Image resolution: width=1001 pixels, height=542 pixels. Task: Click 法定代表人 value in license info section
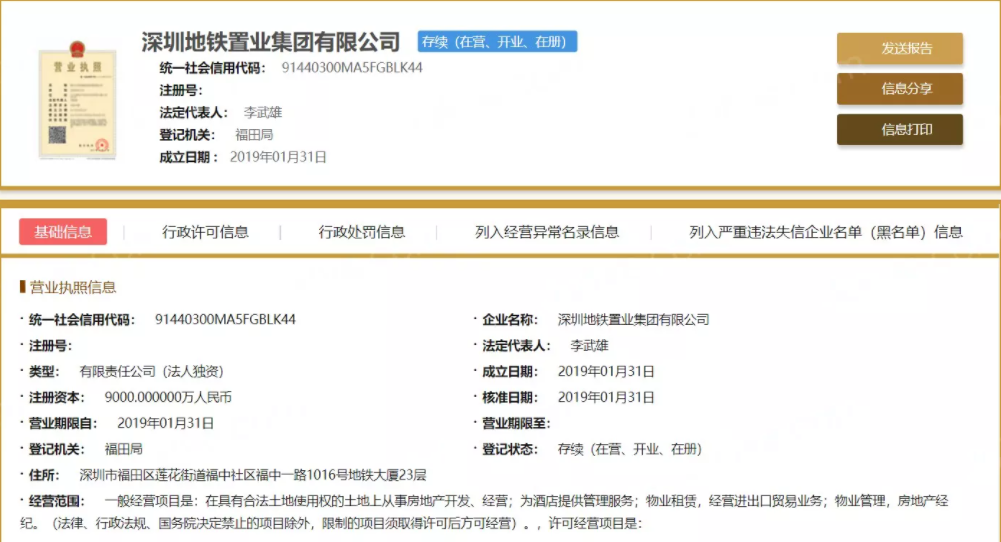[x=589, y=345]
